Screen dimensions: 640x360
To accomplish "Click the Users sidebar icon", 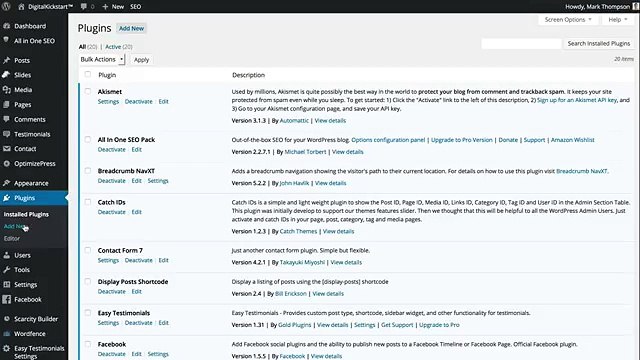I will tap(7, 255).
